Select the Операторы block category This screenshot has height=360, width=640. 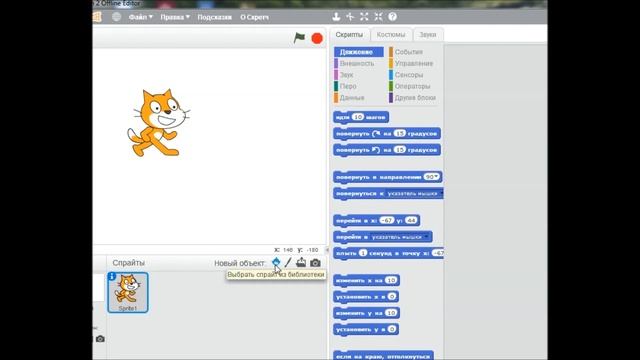(413, 86)
